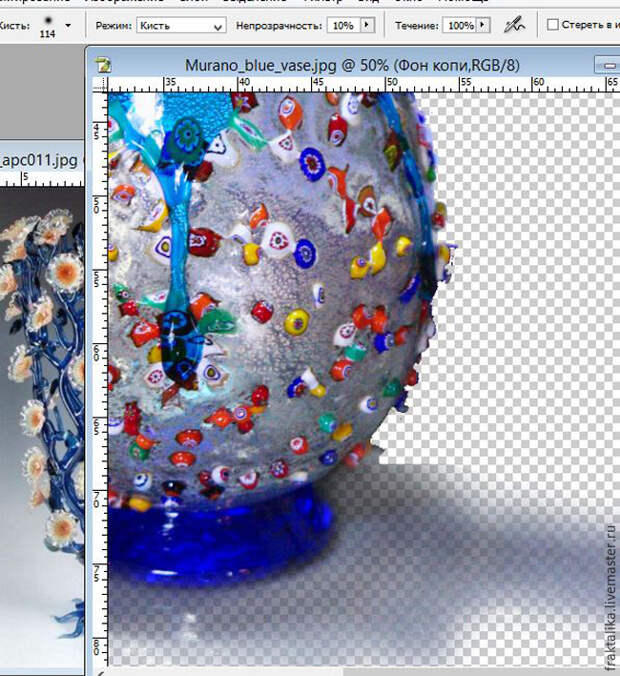Click the vertical ruler of Murano window
Screen dimensions: 620x676
pyautogui.click(x=99, y=350)
